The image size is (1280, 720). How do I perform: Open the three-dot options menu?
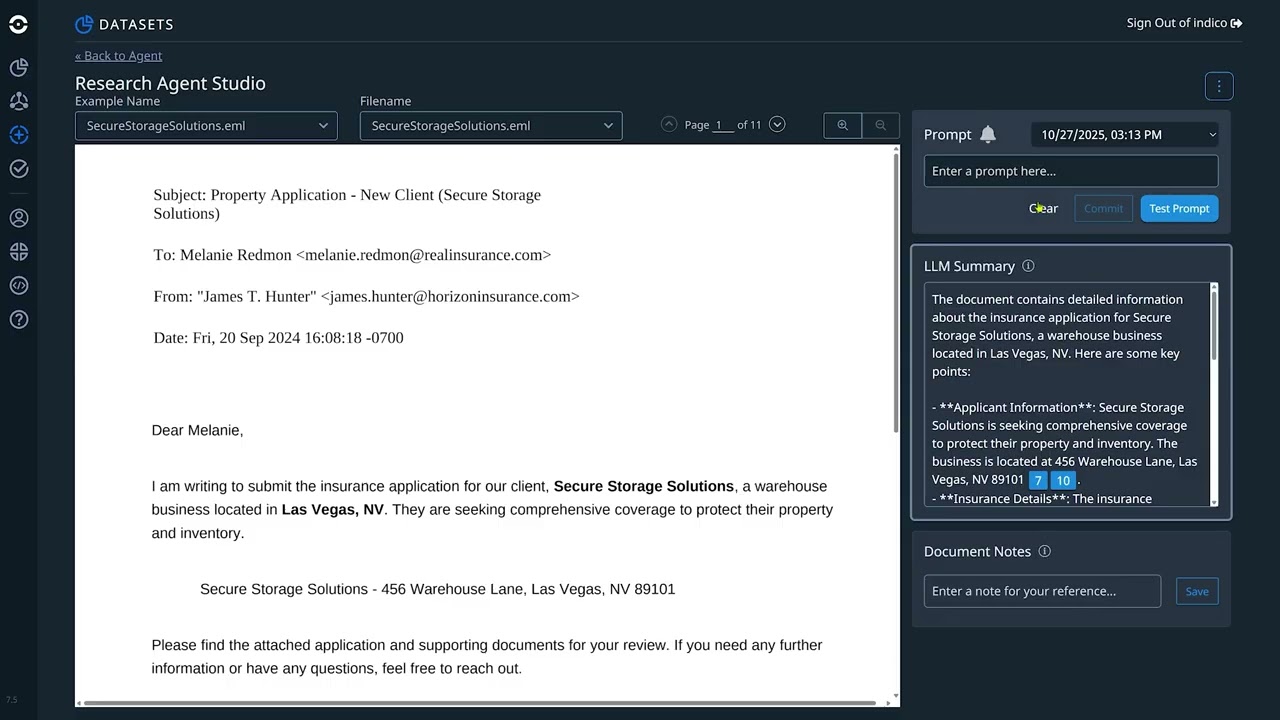pyautogui.click(x=1219, y=86)
